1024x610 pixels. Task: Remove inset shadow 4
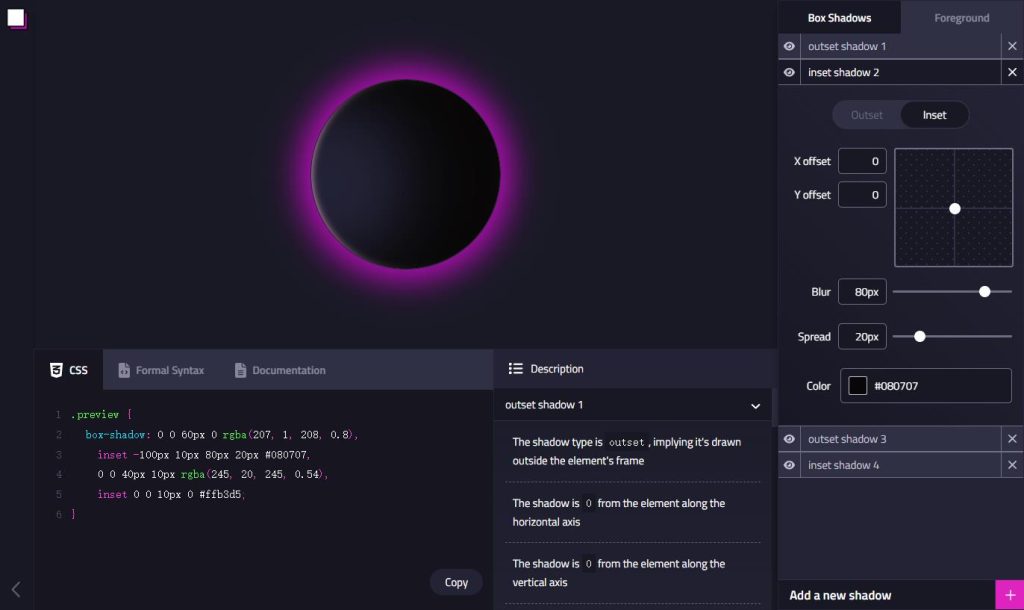(x=1012, y=465)
